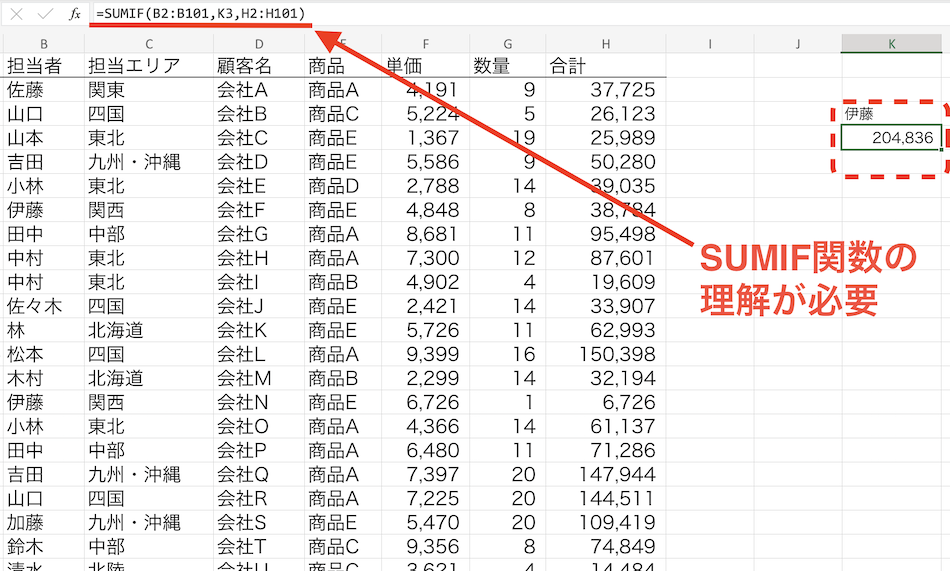950x571 pixels.
Task: Click the unit price cell 9,399
Action: pyautogui.click(x=425, y=354)
